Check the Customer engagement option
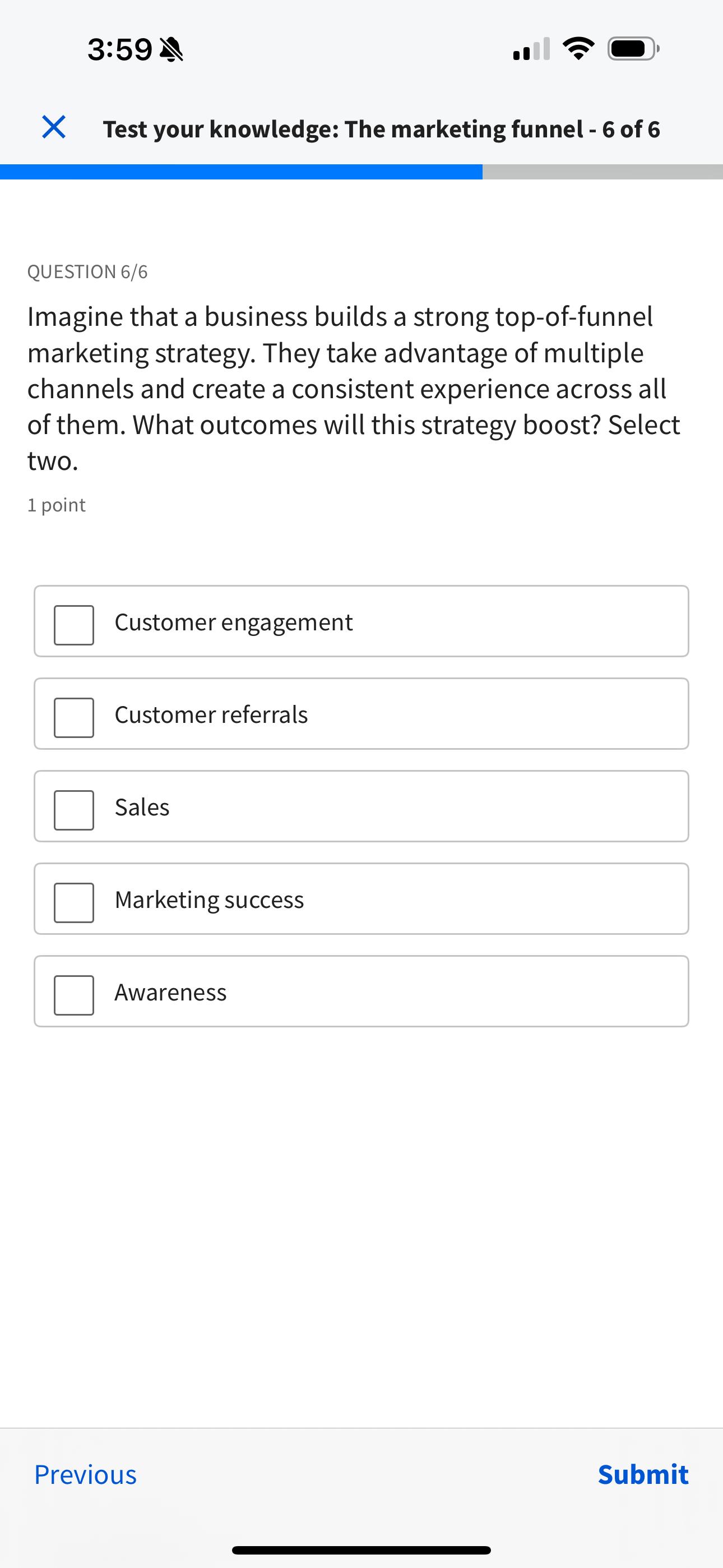The image size is (723, 1568). 73,622
